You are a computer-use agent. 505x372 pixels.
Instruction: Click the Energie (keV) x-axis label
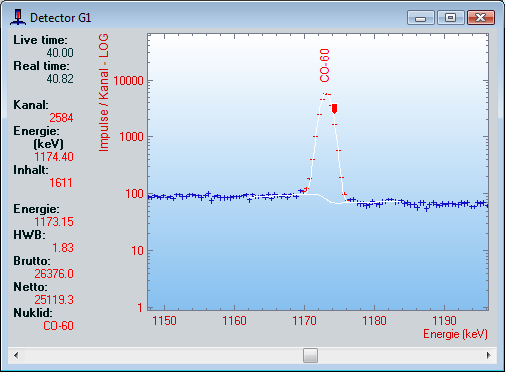coord(455,334)
